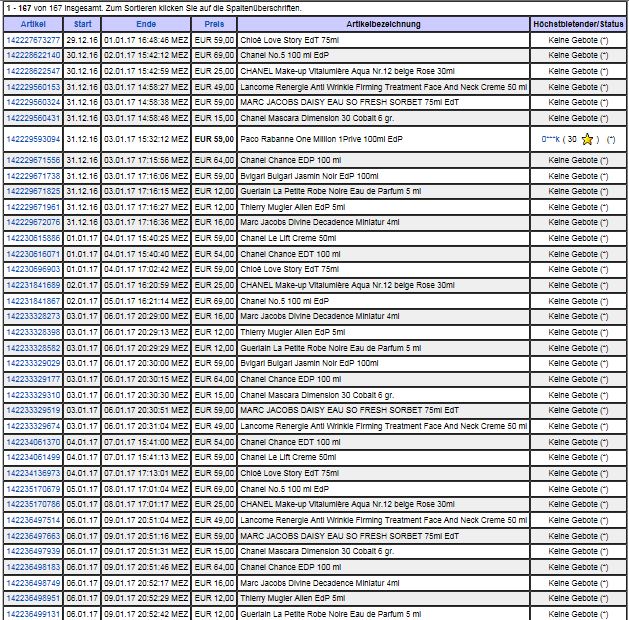The height and width of the screenshot is (620, 629).
Task: Sort table by Start column header
Action: point(83,24)
